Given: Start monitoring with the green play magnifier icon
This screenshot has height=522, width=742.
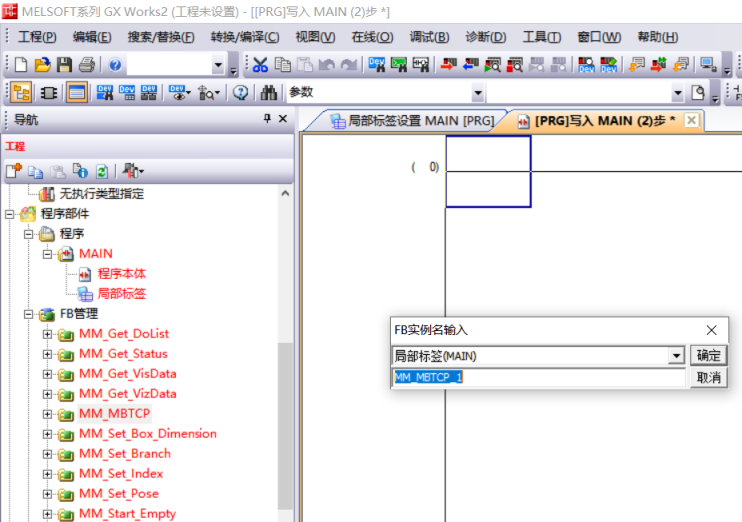Looking at the screenshot, I should coord(493,64).
